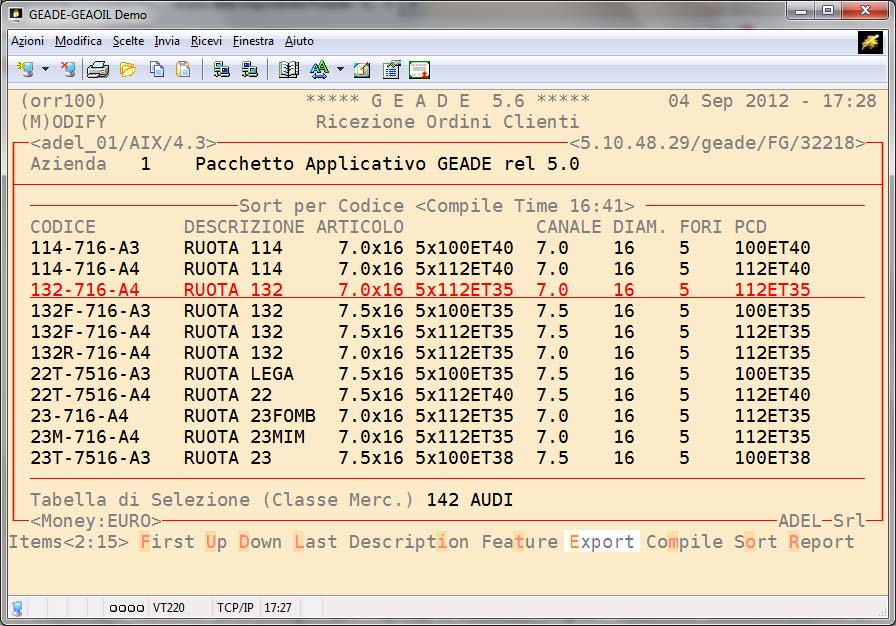Select the Report command in terminal
The height and width of the screenshot is (626, 896).
(x=821, y=542)
